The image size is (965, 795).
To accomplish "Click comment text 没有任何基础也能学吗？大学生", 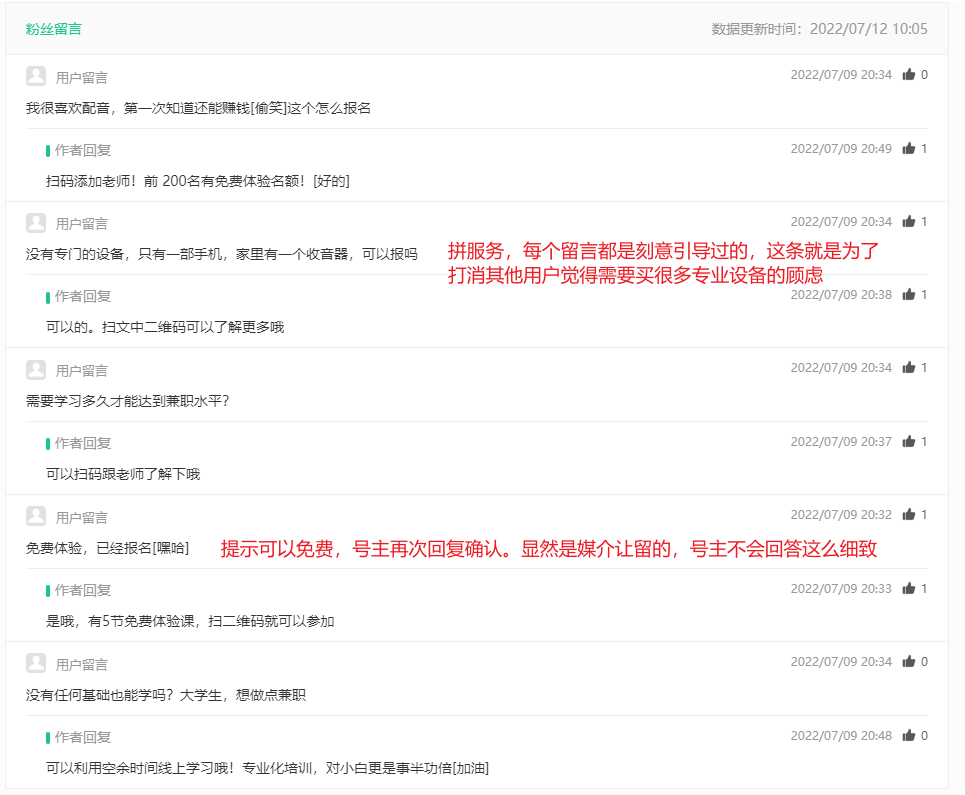I will point(166,695).
